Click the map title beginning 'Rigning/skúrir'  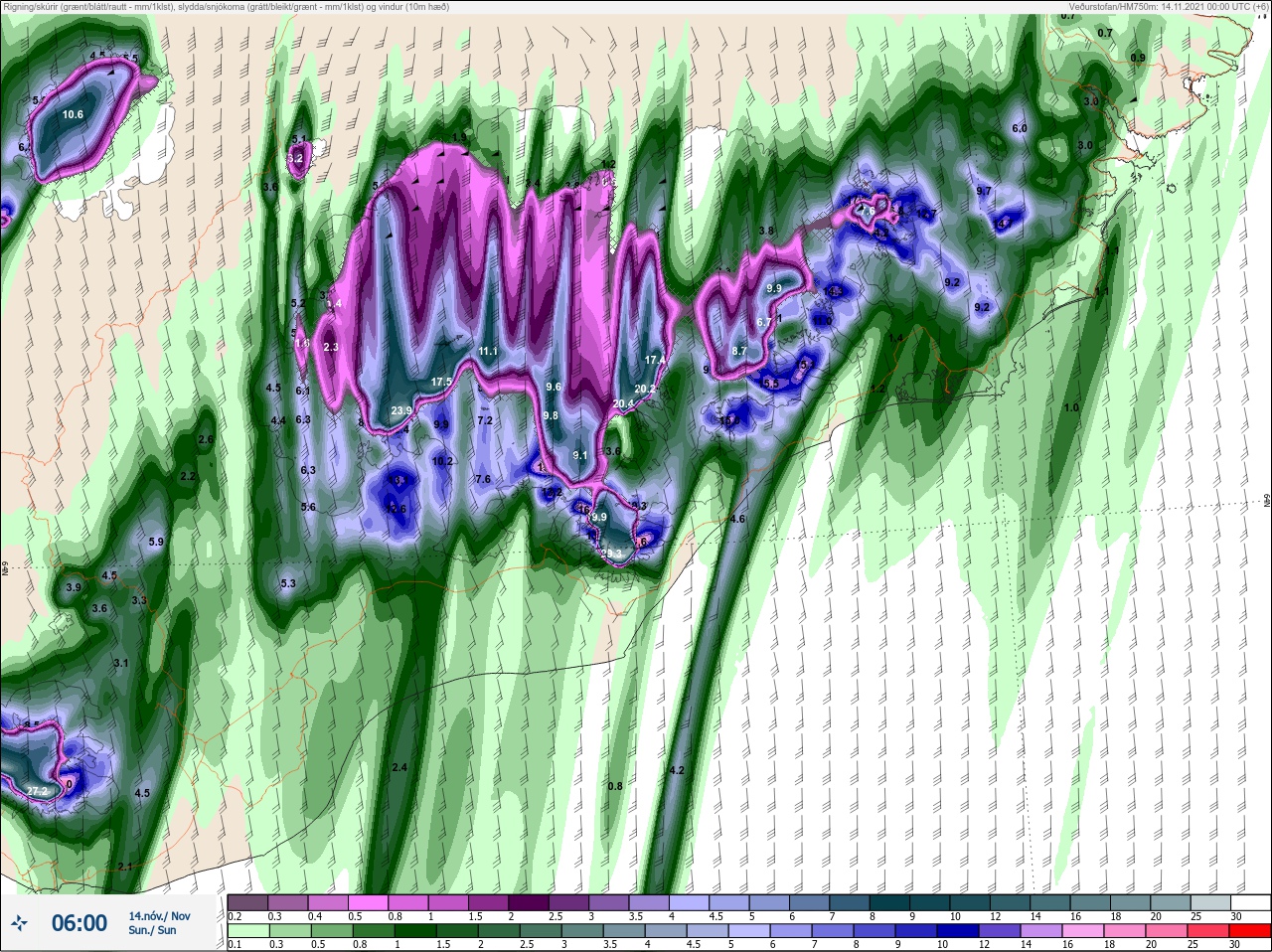click(226, 7)
